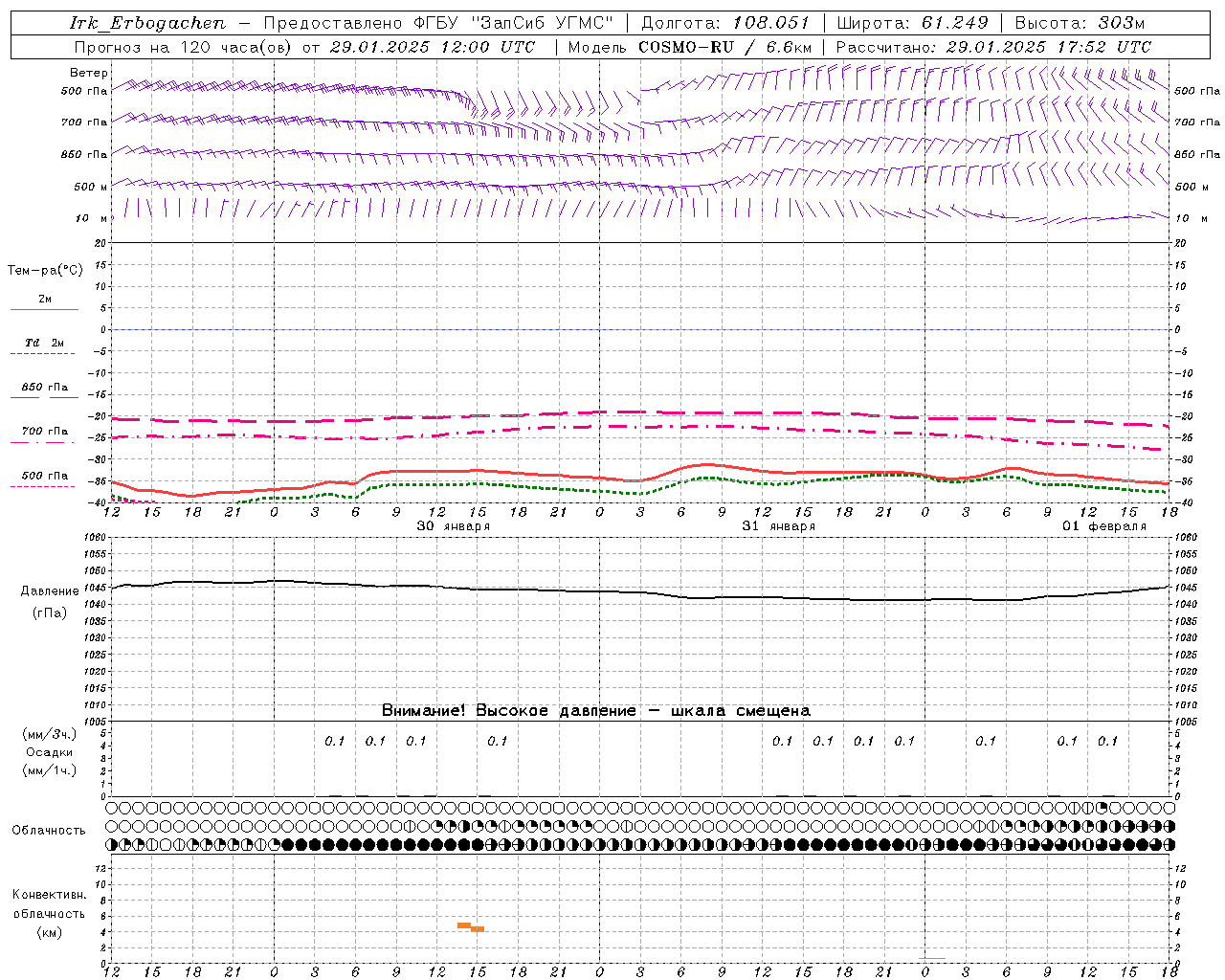Click the Irk_Erbogachen station title
Viewport: 1225px width, 980px height.
[x=147, y=23]
